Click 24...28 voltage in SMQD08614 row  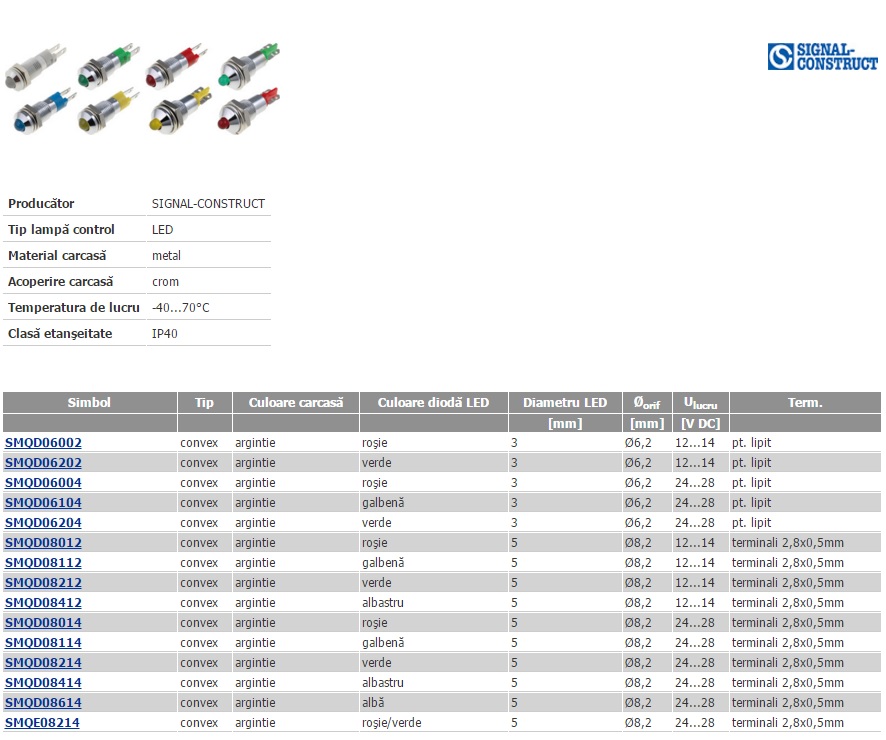click(x=695, y=703)
